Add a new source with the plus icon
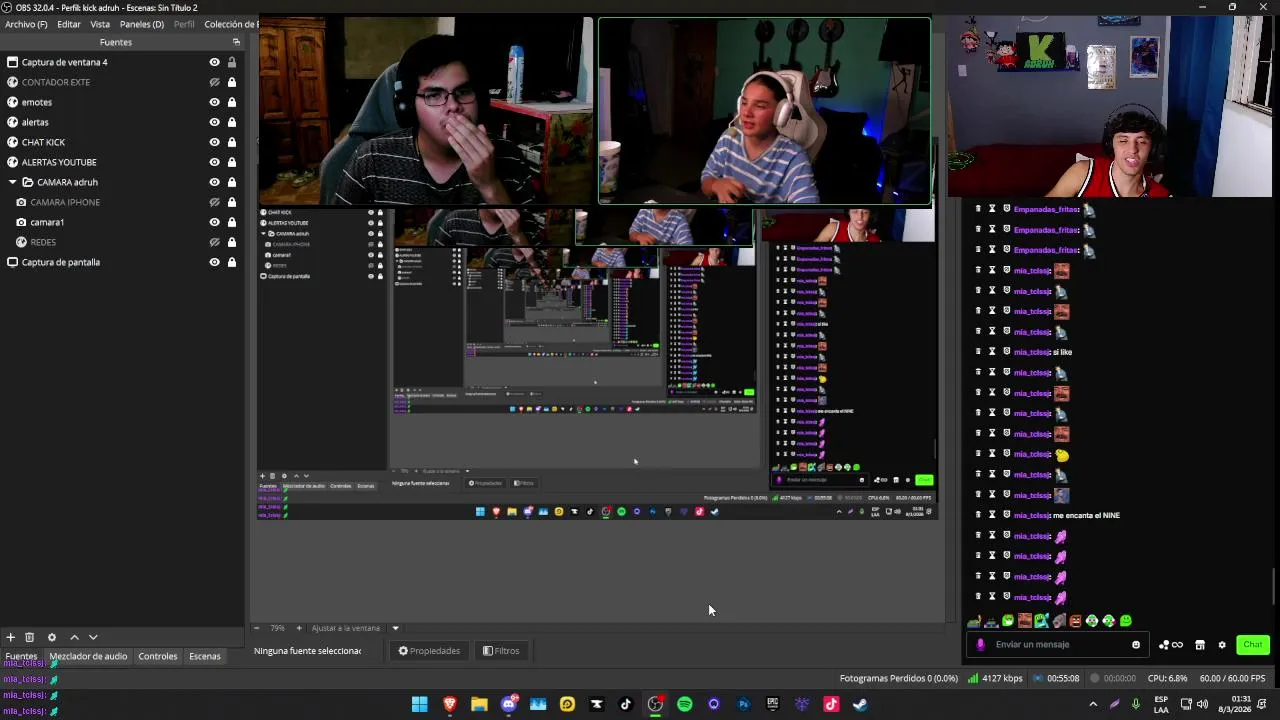This screenshot has height=720, width=1280. [10, 637]
